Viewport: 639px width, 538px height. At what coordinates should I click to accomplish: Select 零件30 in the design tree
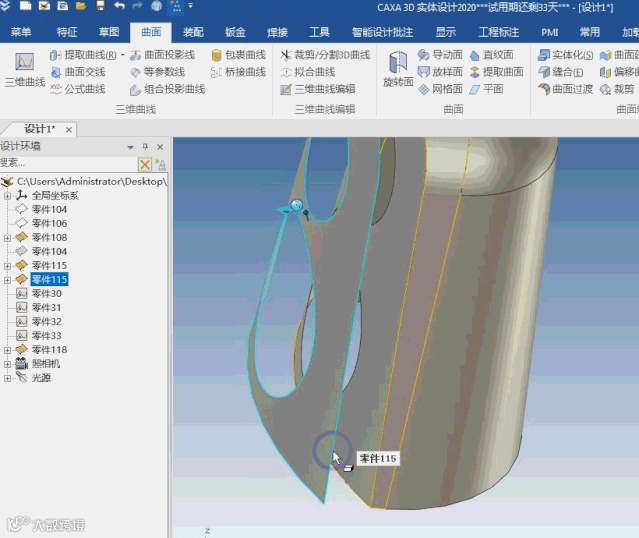click(46, 293)
